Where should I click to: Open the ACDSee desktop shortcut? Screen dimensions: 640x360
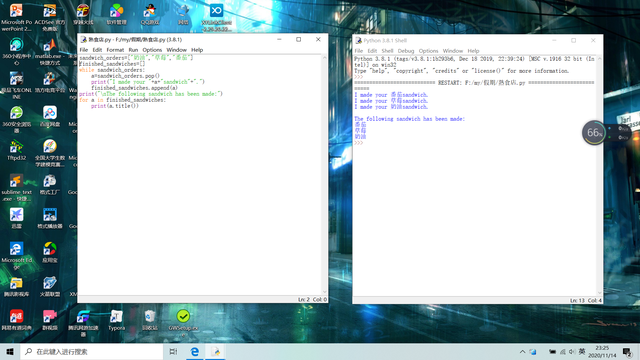[50, 17]
